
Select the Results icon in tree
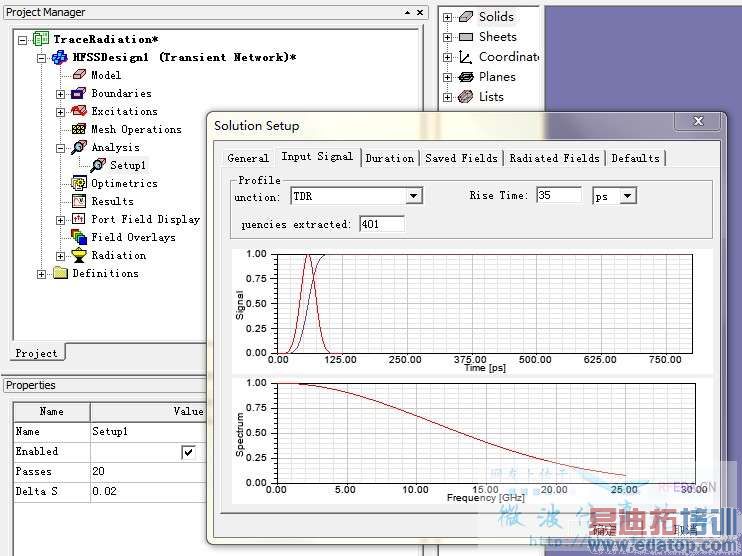[x=78, y=201]
